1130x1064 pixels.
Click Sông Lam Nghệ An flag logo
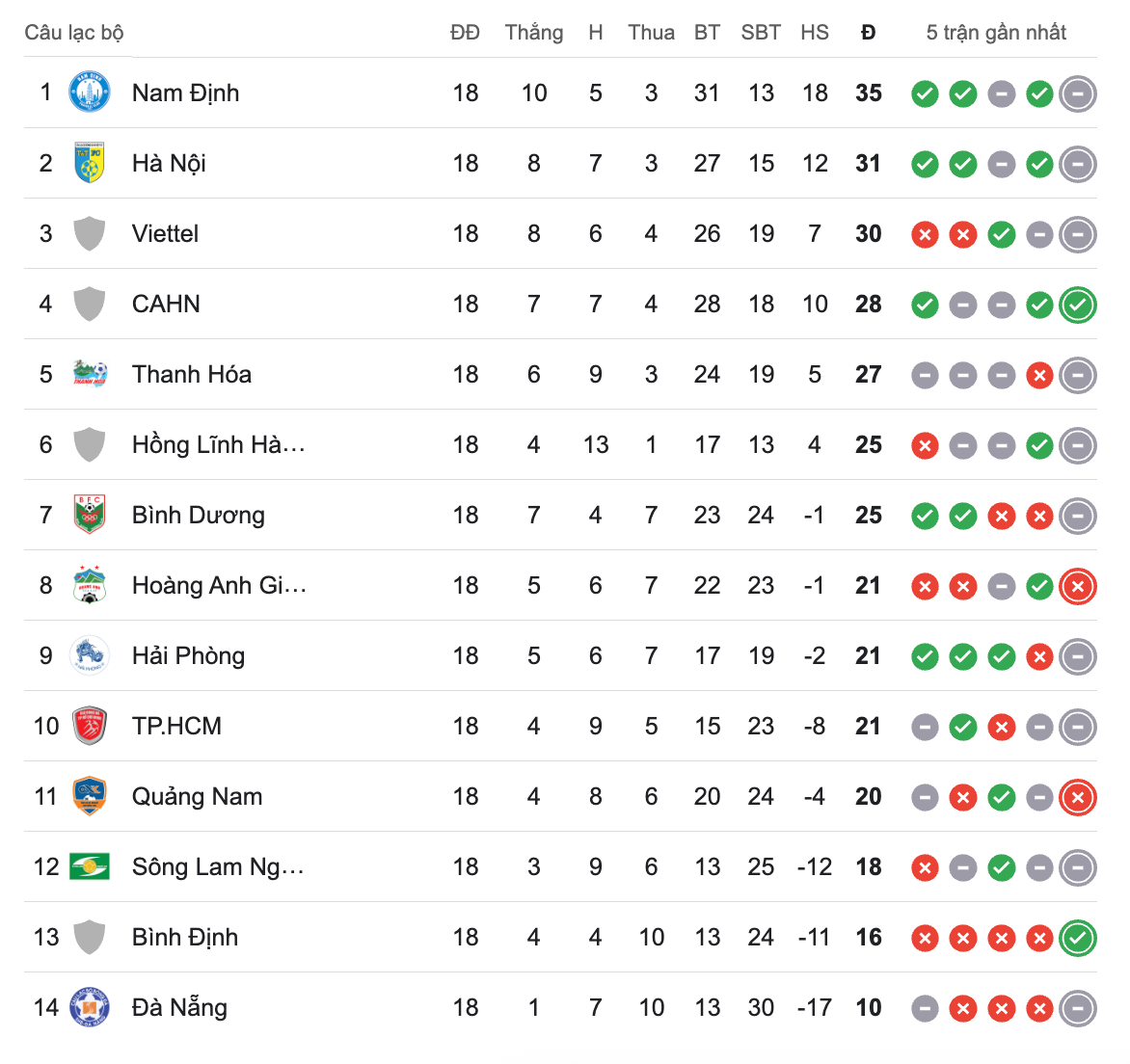[90, 866]
